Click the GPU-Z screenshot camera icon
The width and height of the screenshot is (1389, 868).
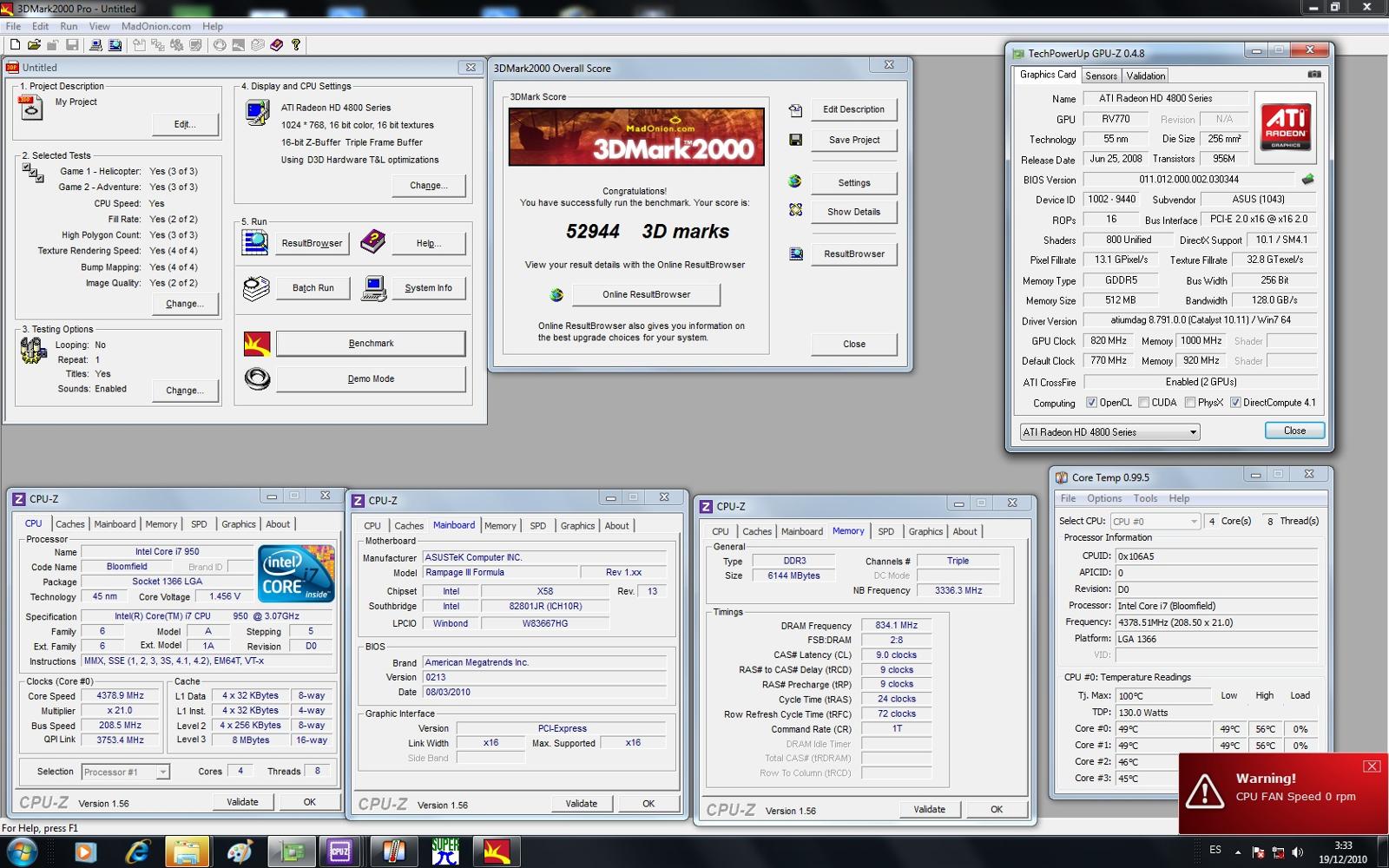1314,75
